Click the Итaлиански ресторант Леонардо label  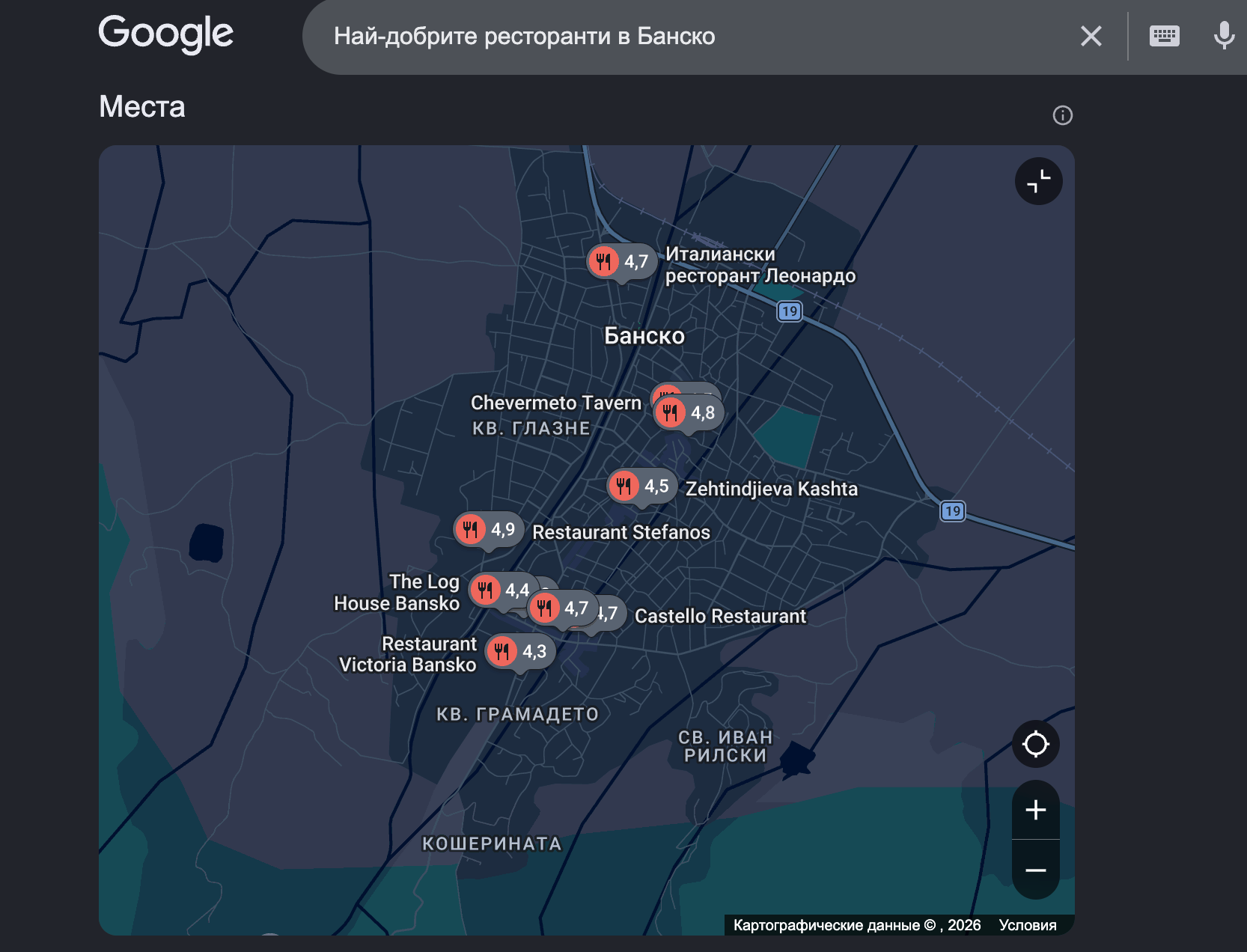(x=760, y=265)
